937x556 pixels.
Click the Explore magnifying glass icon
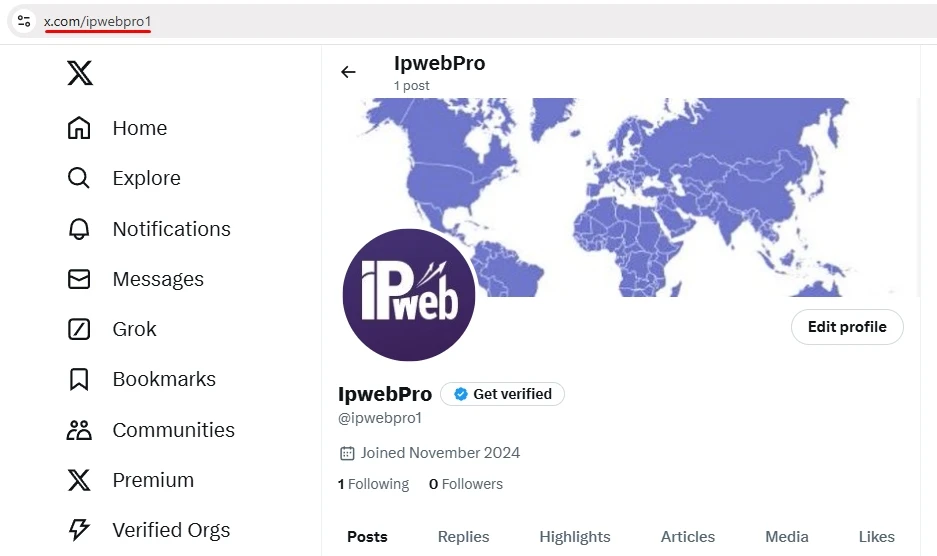(x=78, y=178)
